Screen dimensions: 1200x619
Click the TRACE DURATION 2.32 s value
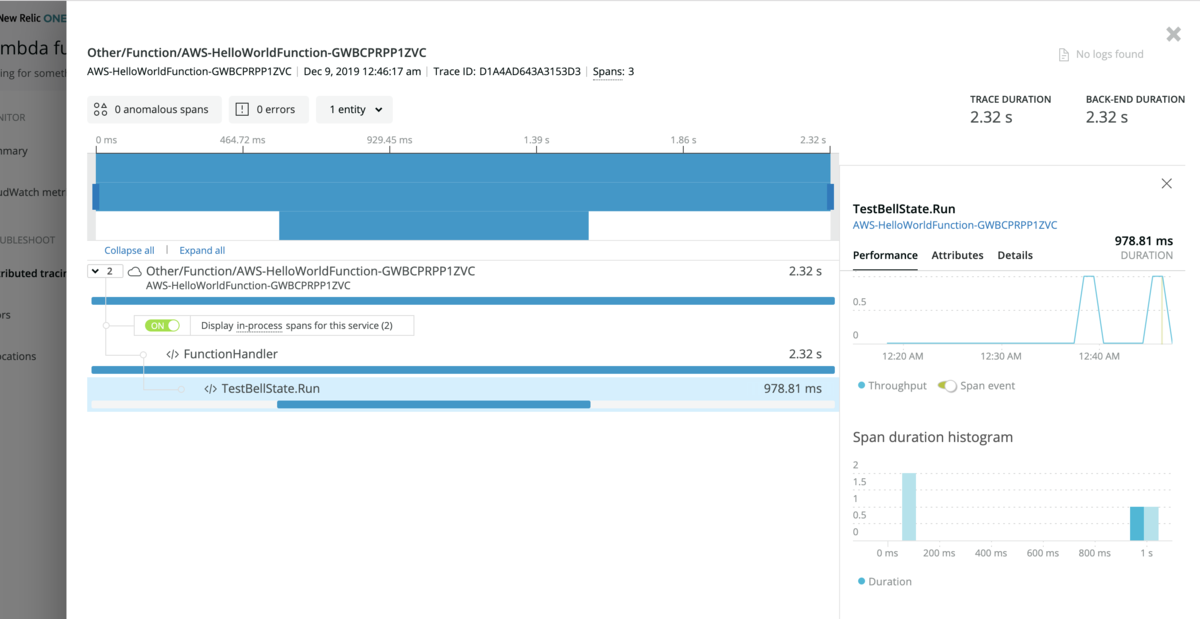[991, 117]
